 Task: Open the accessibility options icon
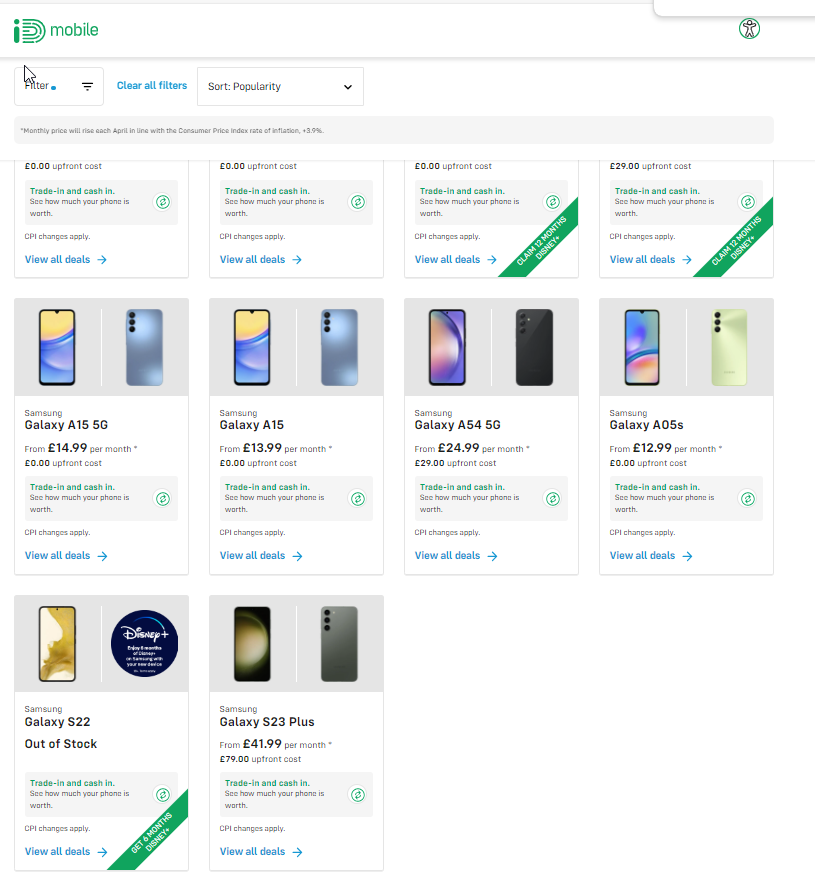tap(749, 28)
